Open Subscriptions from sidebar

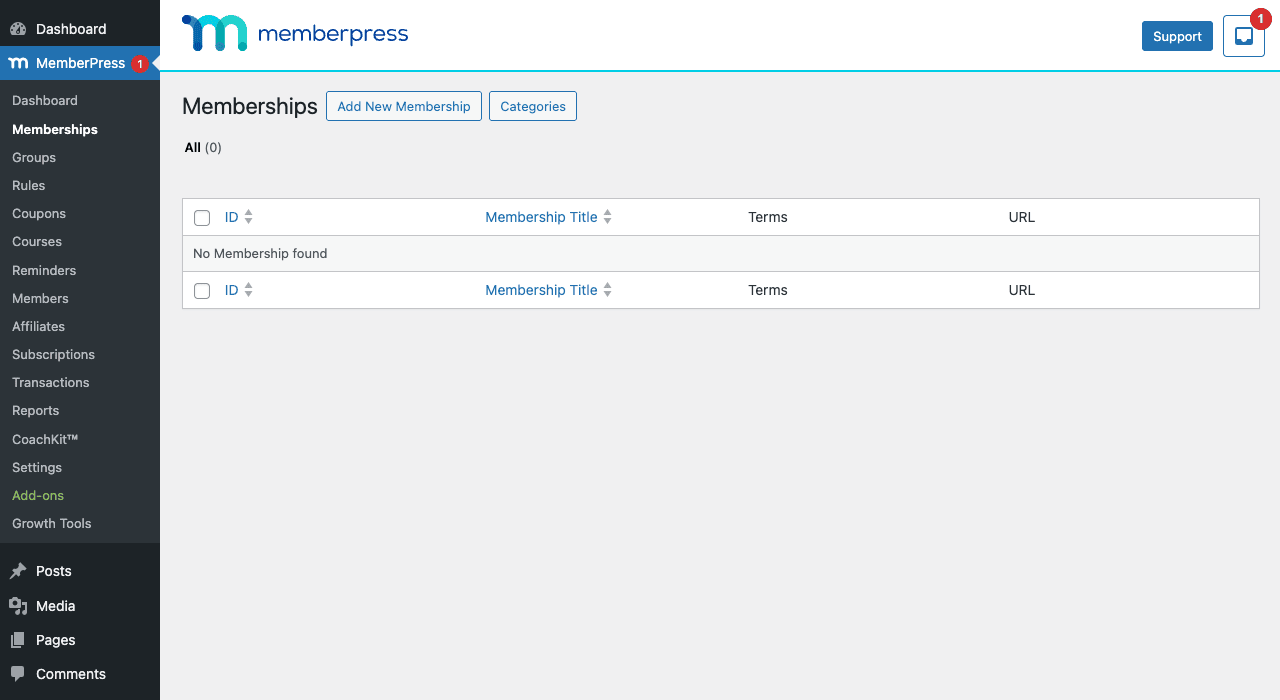tap(53, 354)
